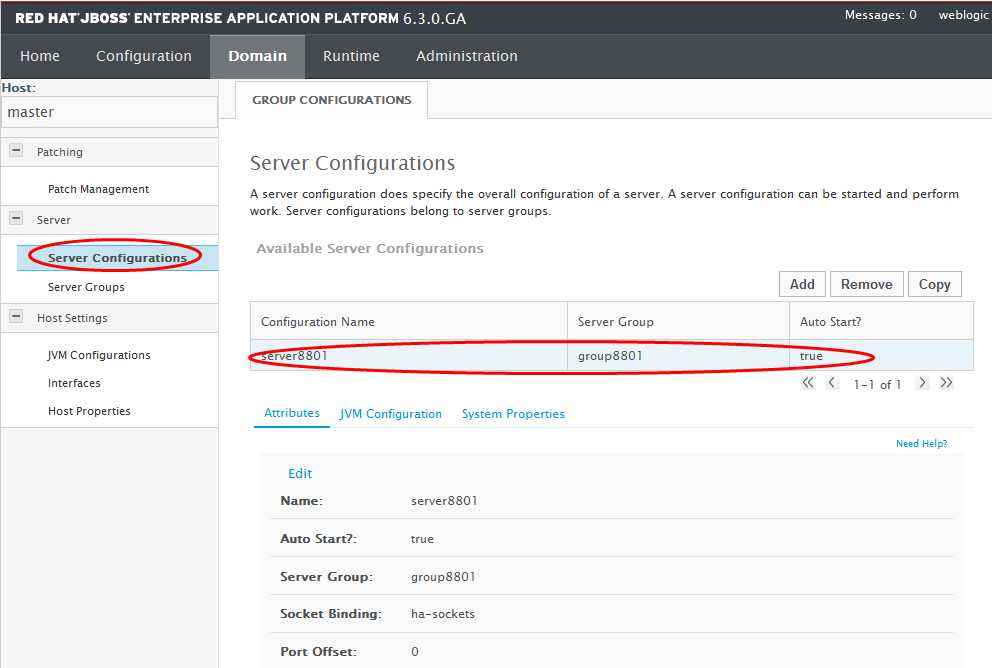Click the Port Offset value 0
Viewport: 992px width, 668px height.
[414, 652]
